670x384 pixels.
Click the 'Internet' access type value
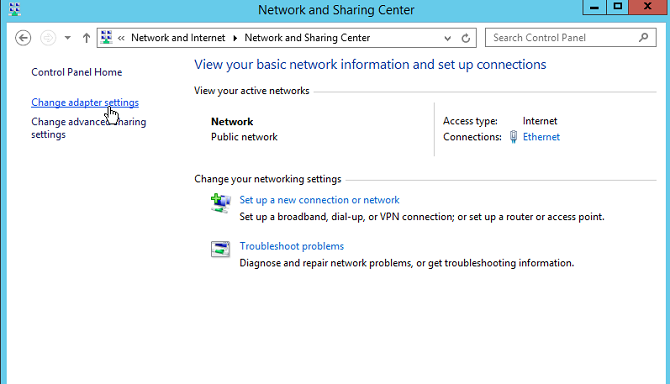pos(540,121)
